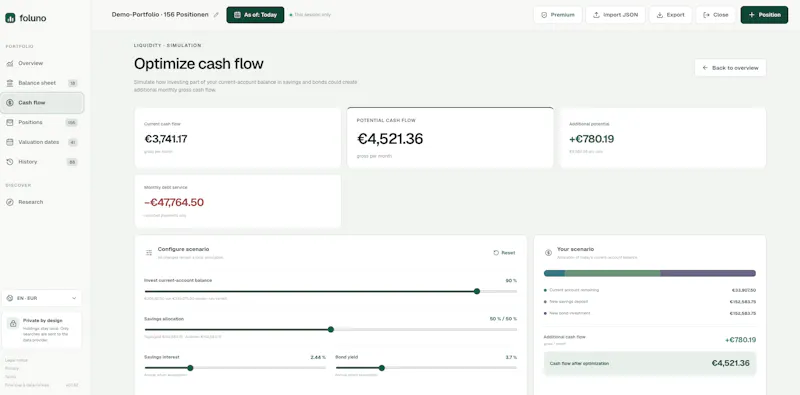This screenshot has width=800, height=395.
Task: Open the Legal notice link
Action: [x=16, y=360]
